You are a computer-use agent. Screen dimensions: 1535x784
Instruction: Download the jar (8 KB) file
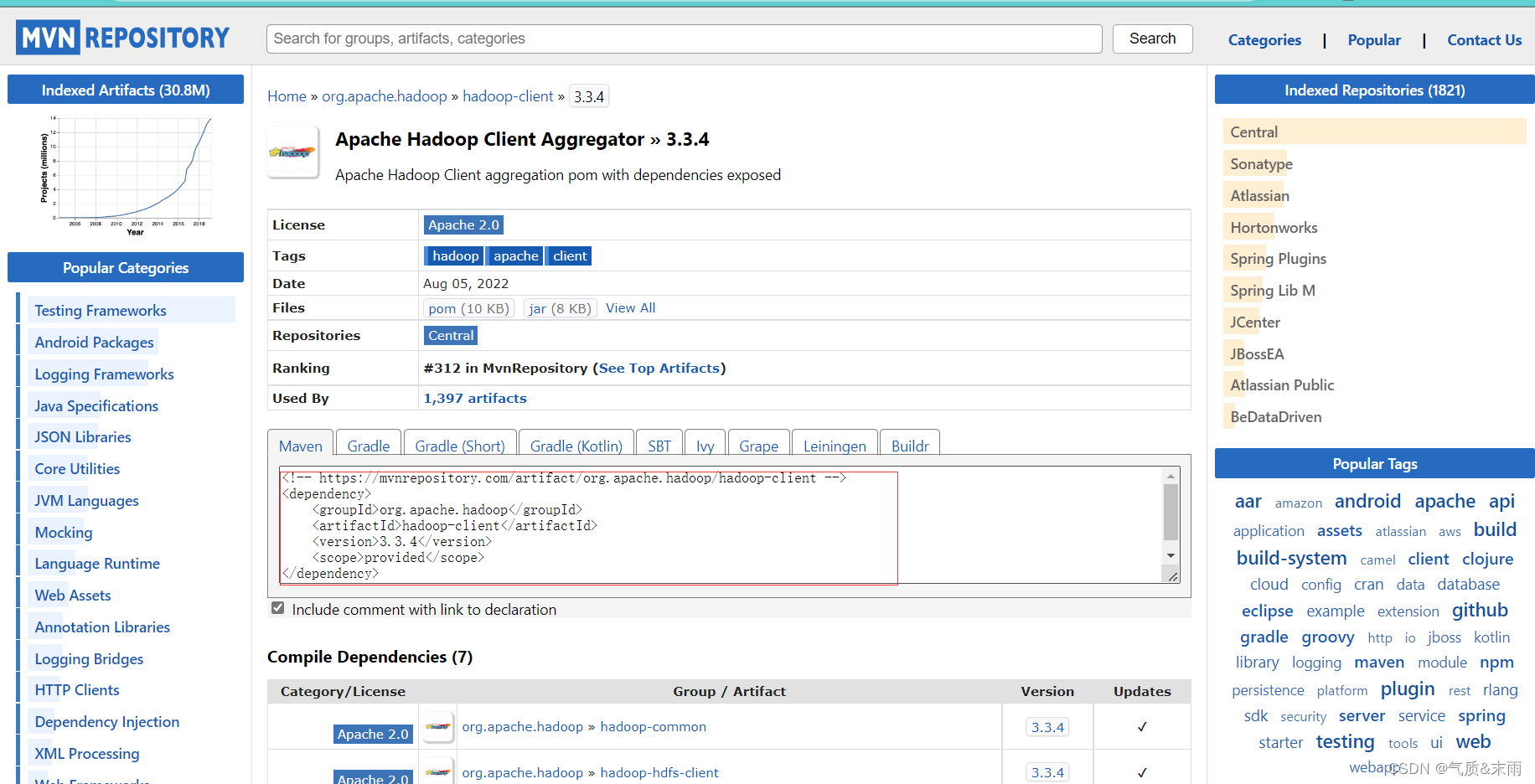point(560,308)
